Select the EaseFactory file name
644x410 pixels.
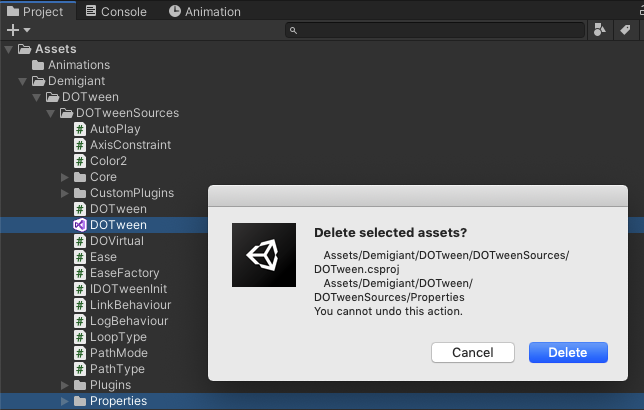click(x=124, y=273)
